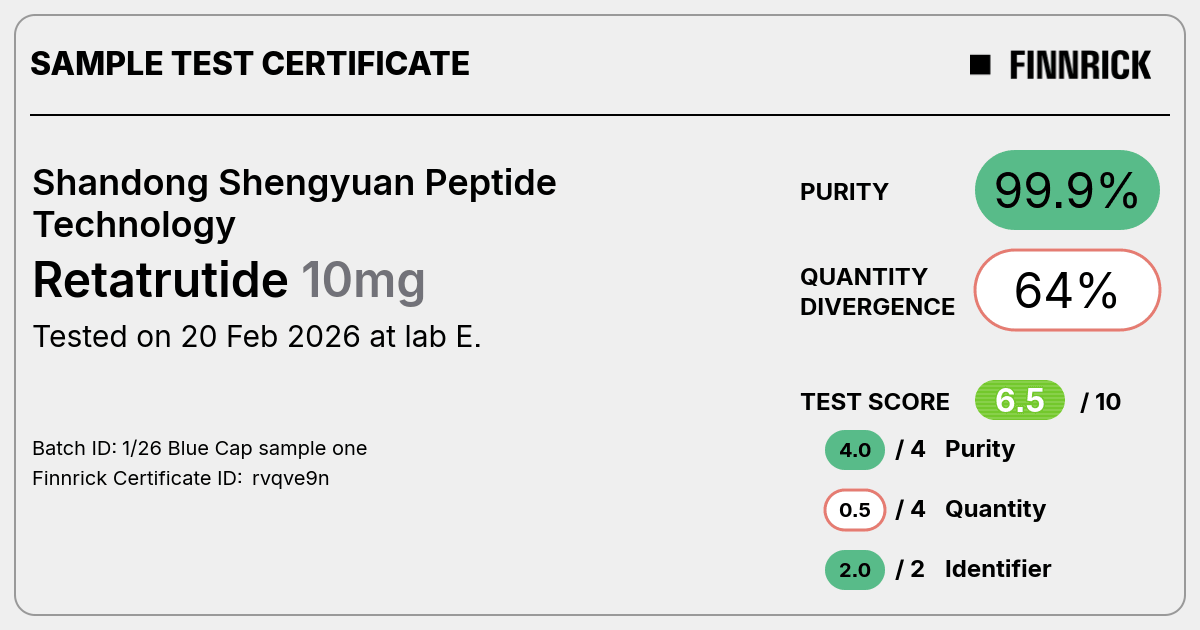Select the tested on 20 Feb 2026 line
The image size is (1200, 630).
[x=257, y=337]
